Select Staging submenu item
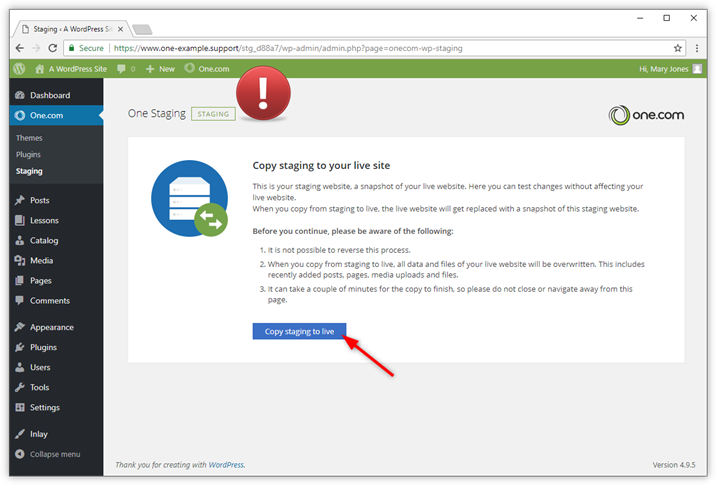Image resolution: width=716 pixels, height=485 pixels. pos(29,171)
